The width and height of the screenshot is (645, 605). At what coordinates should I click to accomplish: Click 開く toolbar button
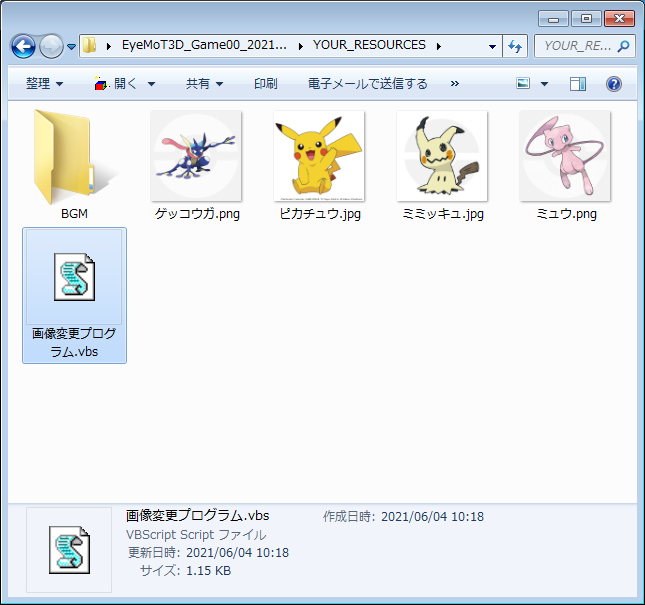(117, 84)
